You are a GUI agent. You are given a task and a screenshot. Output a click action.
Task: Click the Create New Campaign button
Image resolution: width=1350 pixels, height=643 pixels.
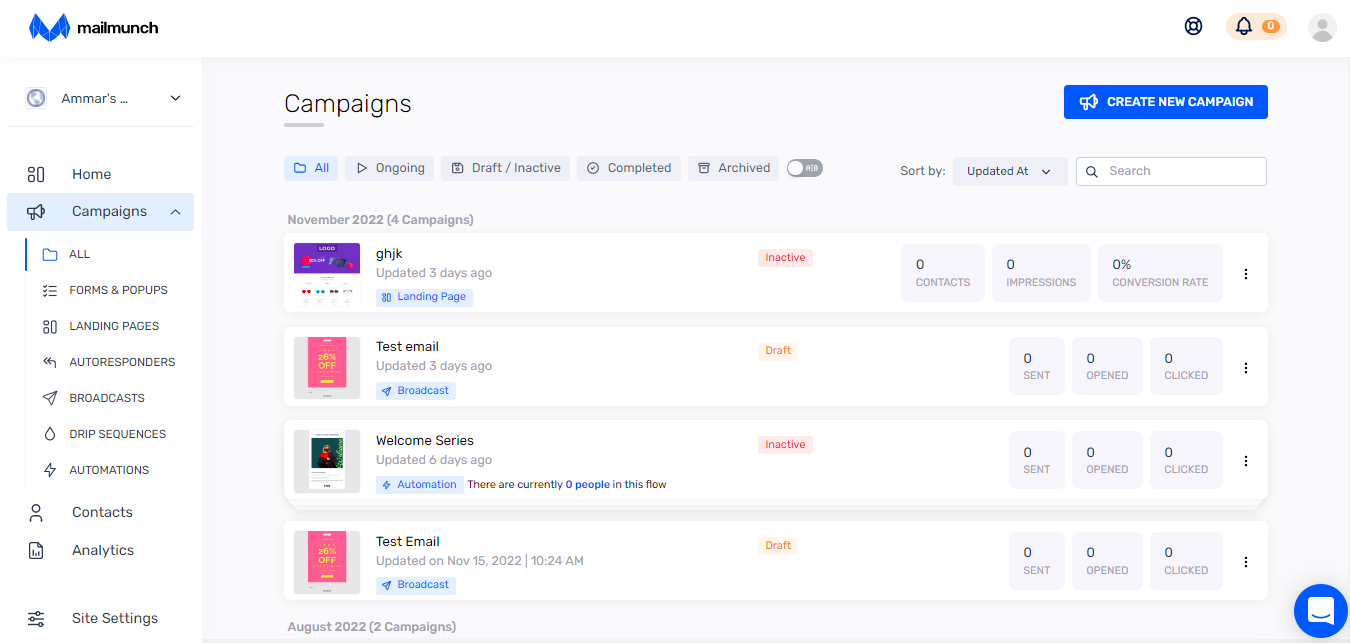(1165, 101)
